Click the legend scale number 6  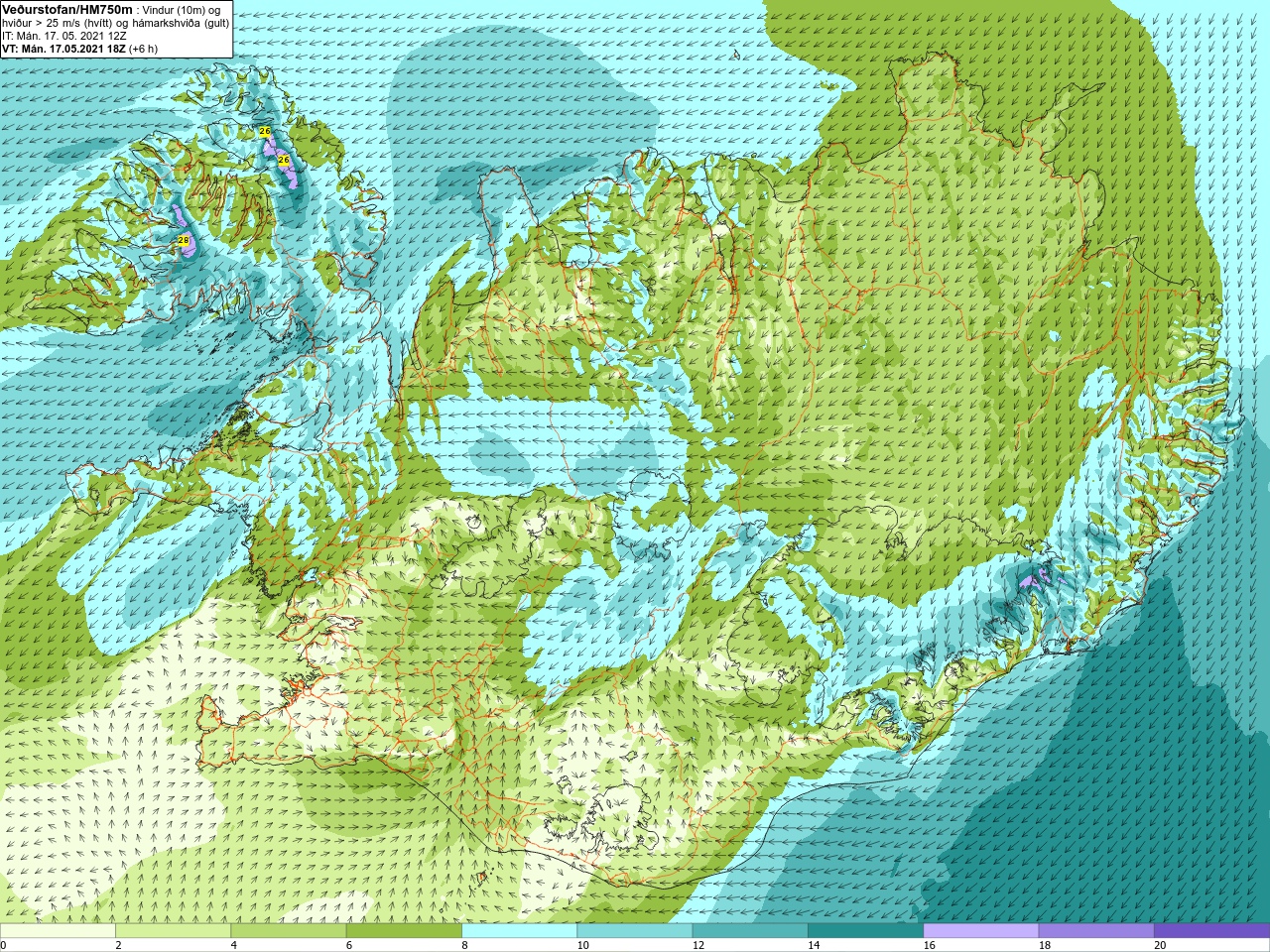pyautogui.click(x=349, y=945)
